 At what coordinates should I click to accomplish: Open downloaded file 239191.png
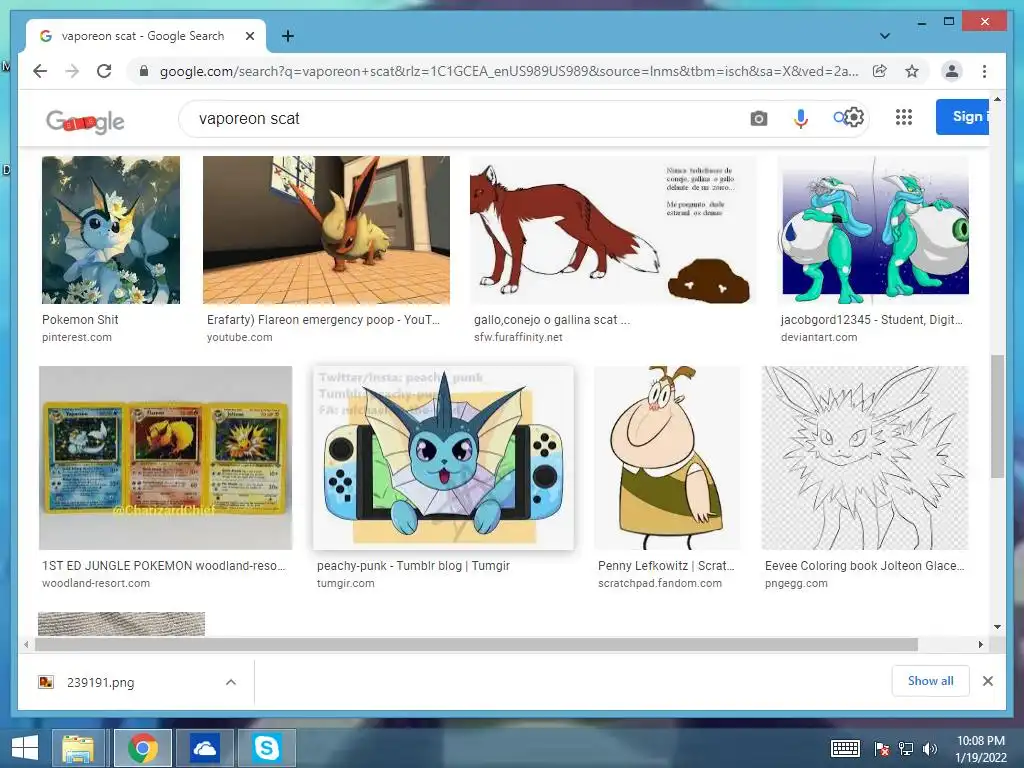click(x=101, y=682)
